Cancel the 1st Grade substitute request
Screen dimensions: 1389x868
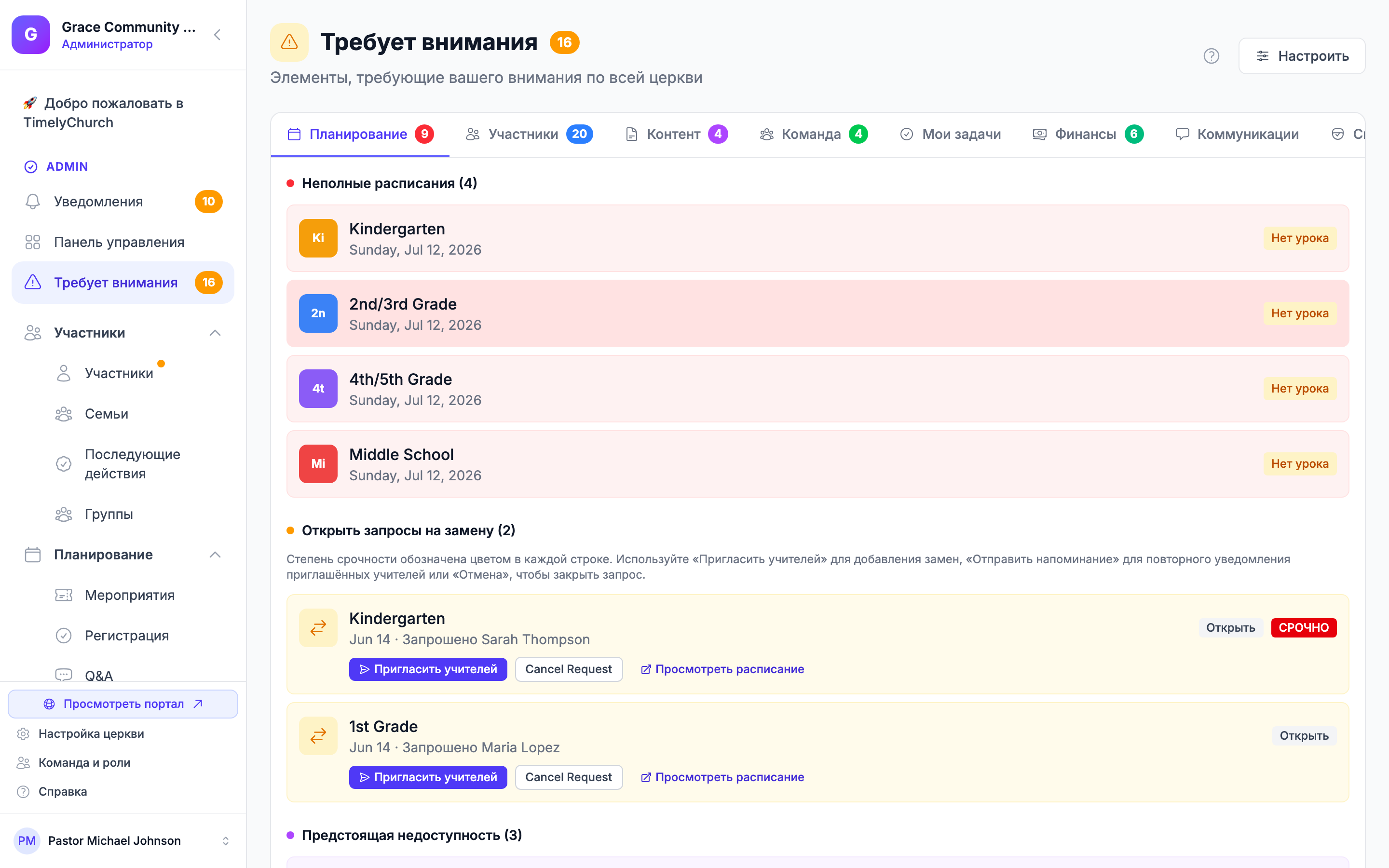tap(569, 777)
